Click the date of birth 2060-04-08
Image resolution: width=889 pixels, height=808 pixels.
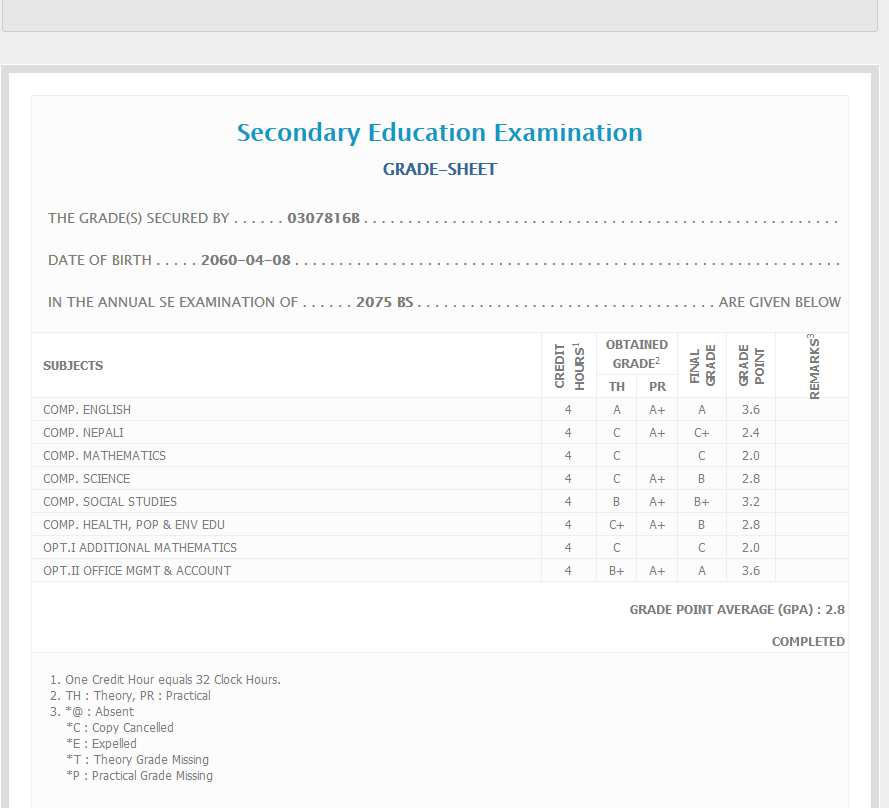[x=246, y=260]
